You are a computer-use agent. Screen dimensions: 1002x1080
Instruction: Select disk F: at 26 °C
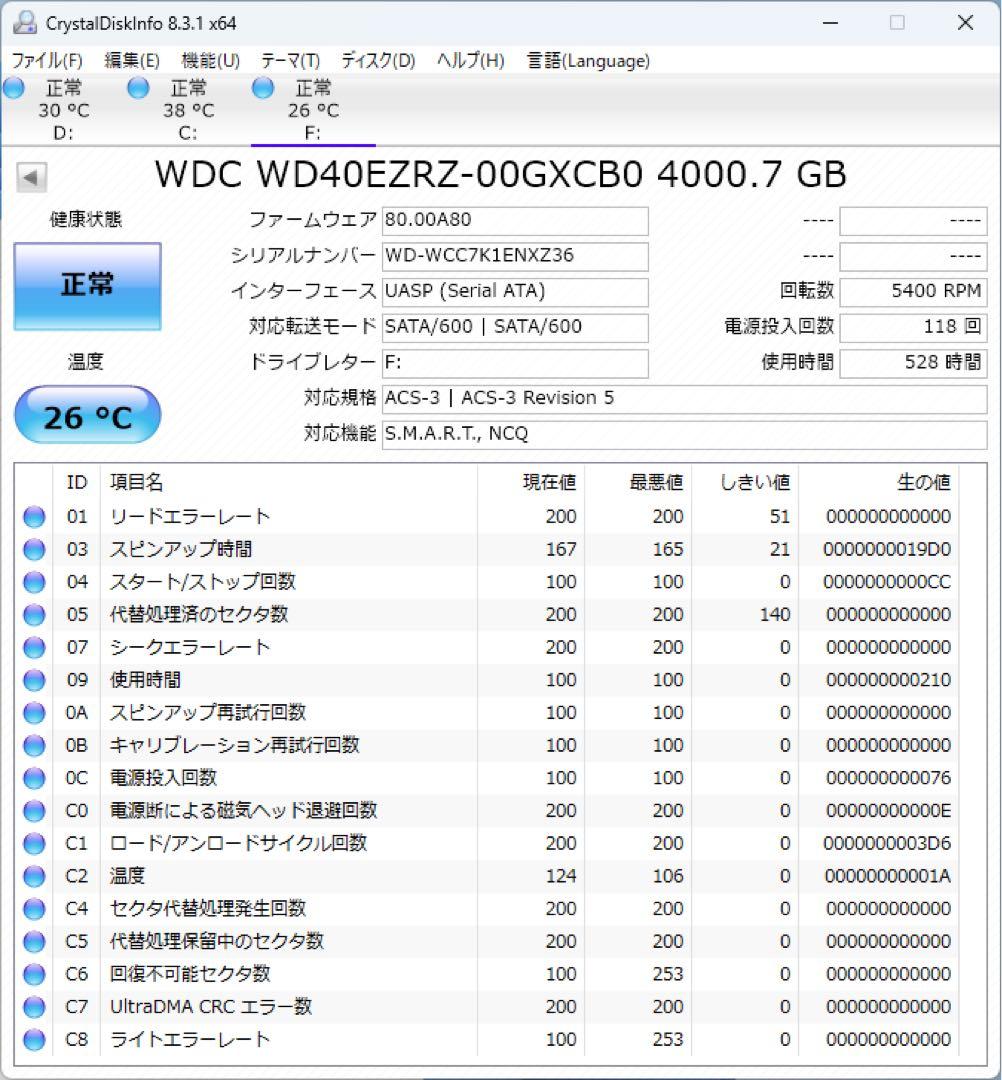pyautogui.click(x=313, y=110)
